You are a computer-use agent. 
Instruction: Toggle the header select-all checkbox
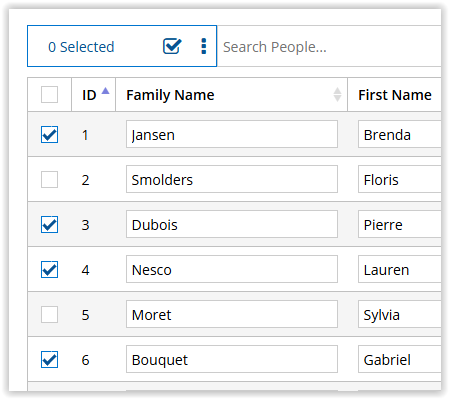[49, 95]
